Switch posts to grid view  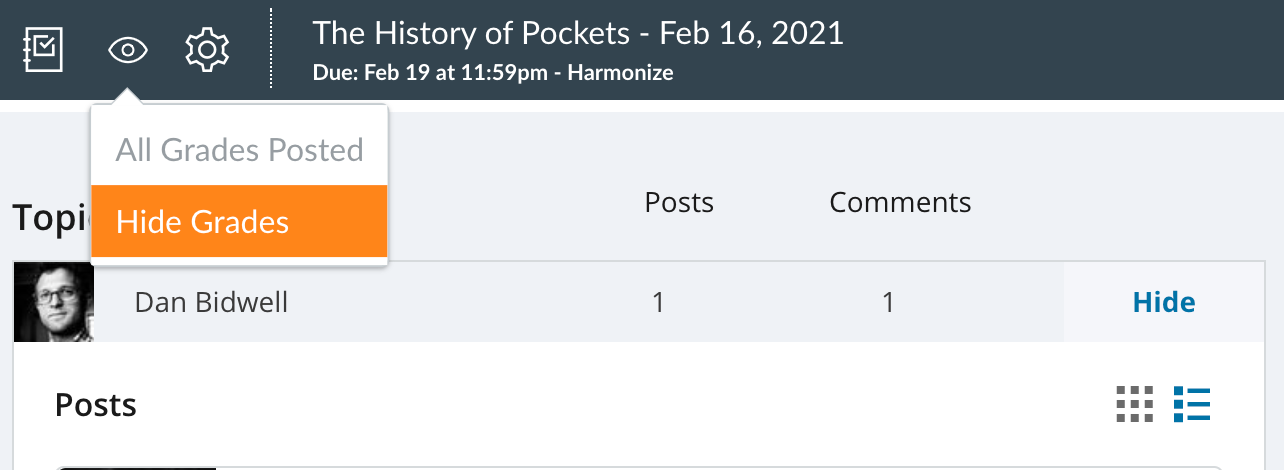click(1134, 404)
